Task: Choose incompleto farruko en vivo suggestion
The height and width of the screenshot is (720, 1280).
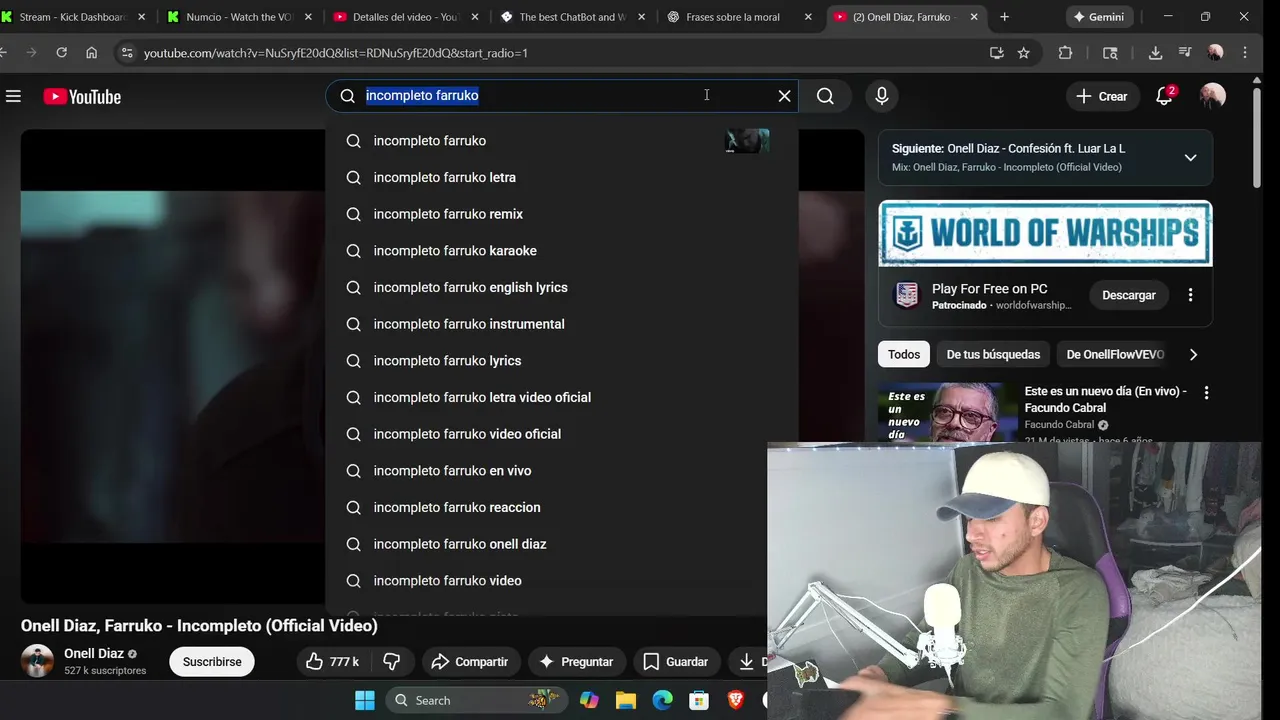Action: point(562,471)
